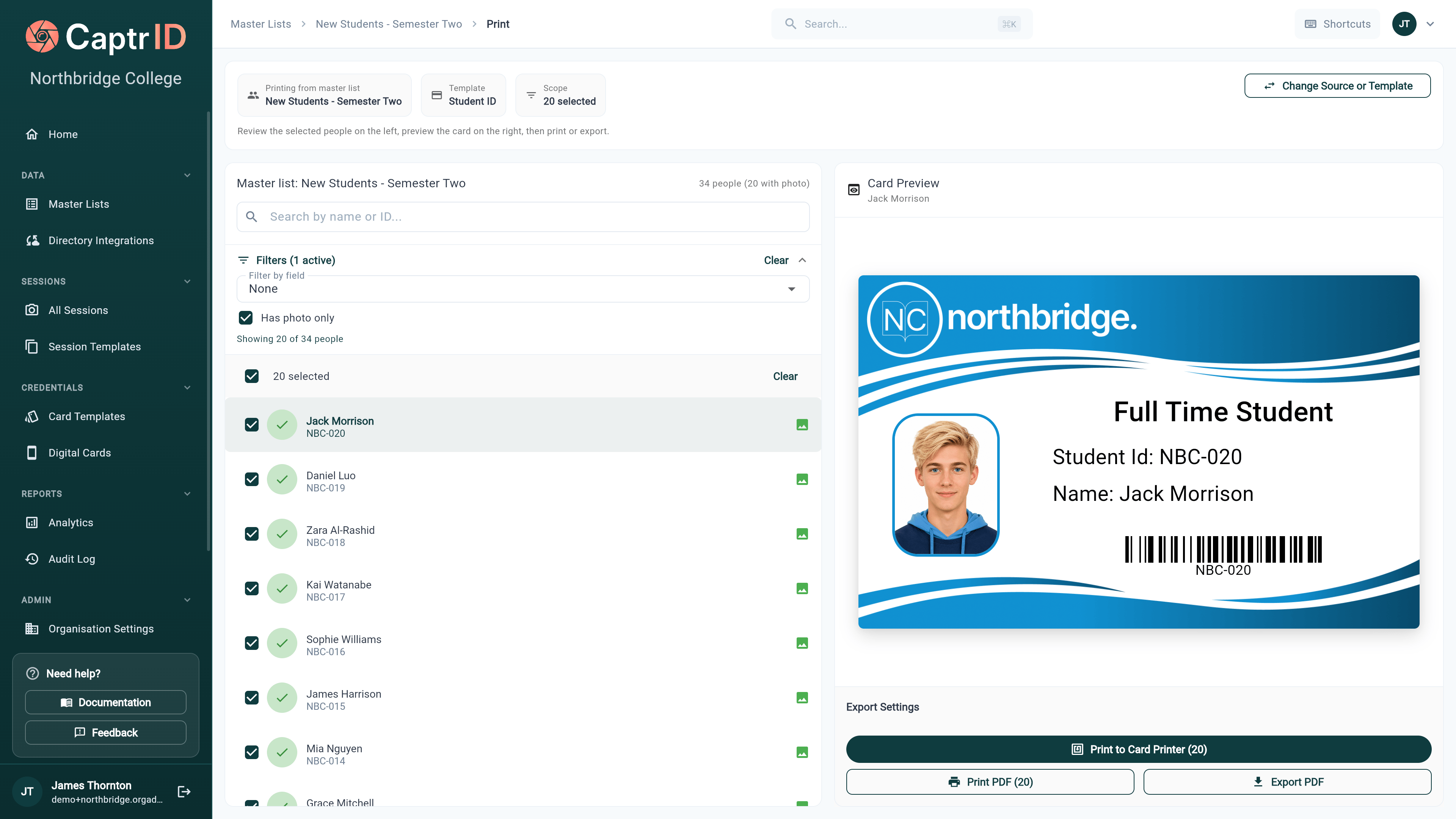This screenshot has width=1456, height=819.
Task: Click Mia Nguyen's photo icon
Action: (x=802, y=752)
